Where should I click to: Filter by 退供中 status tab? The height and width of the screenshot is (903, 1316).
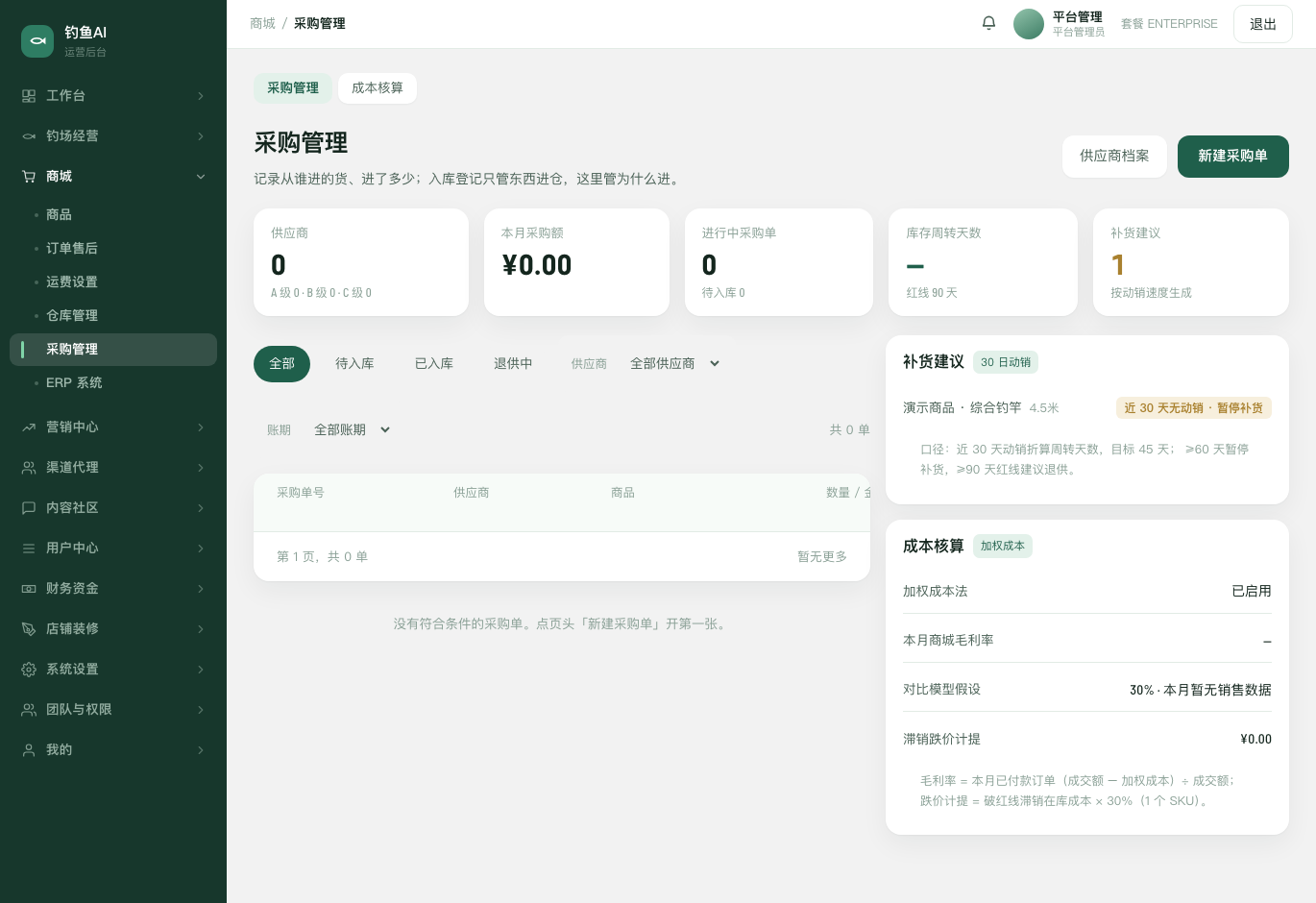[x=513, y=364]
